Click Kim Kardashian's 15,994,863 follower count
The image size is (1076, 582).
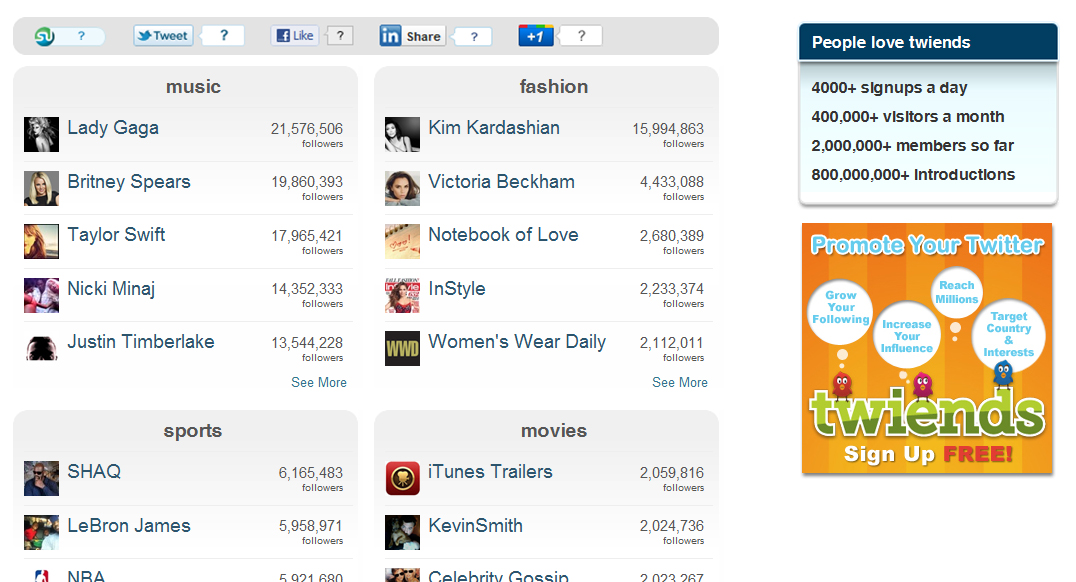[668, 129]
